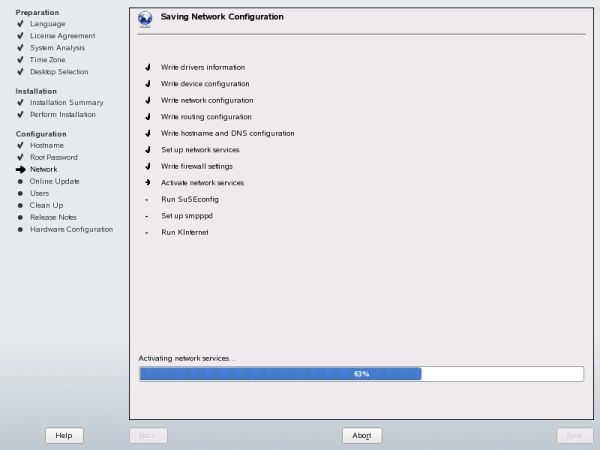Viewport: 600px width, 450px height.
Task: Click the Set up smpppd text
Action: click(187, 216)
